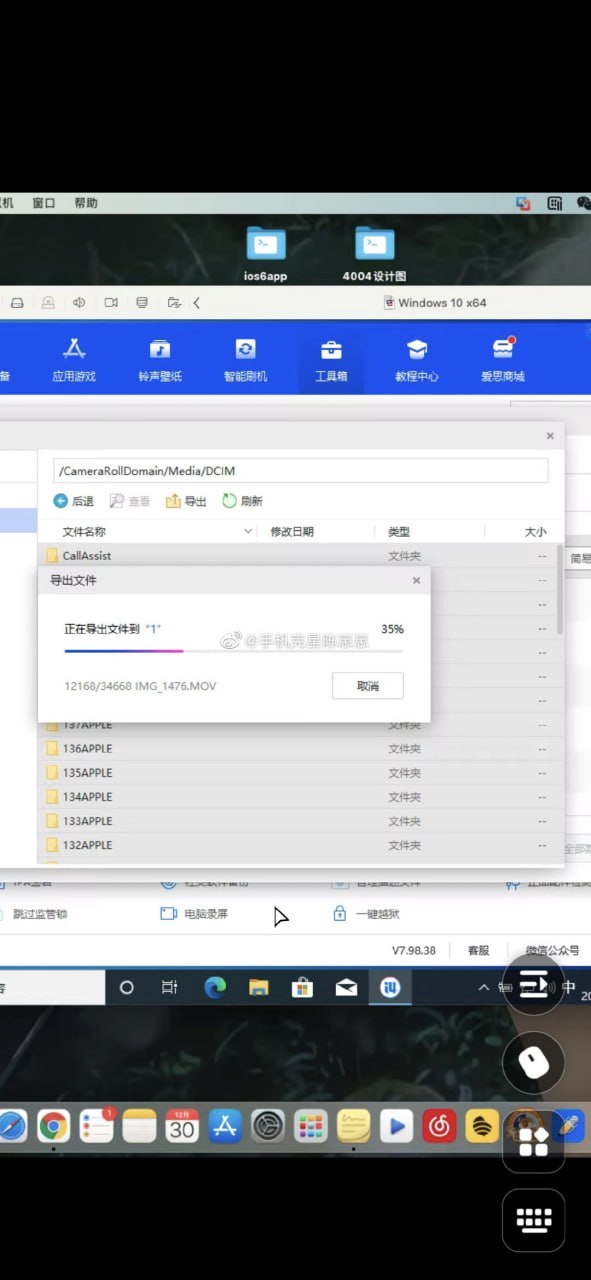The width and height of the screenshot is (591, 1280).
Task: Select the 132APPLE folder
Action: [x=298, y=845]
